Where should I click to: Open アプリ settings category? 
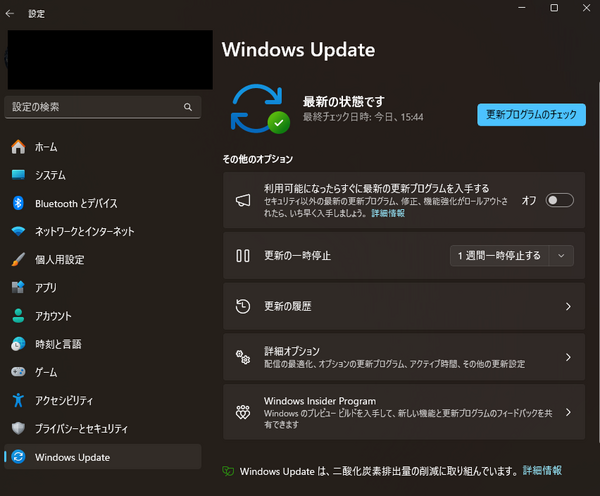tap(103, 287)
